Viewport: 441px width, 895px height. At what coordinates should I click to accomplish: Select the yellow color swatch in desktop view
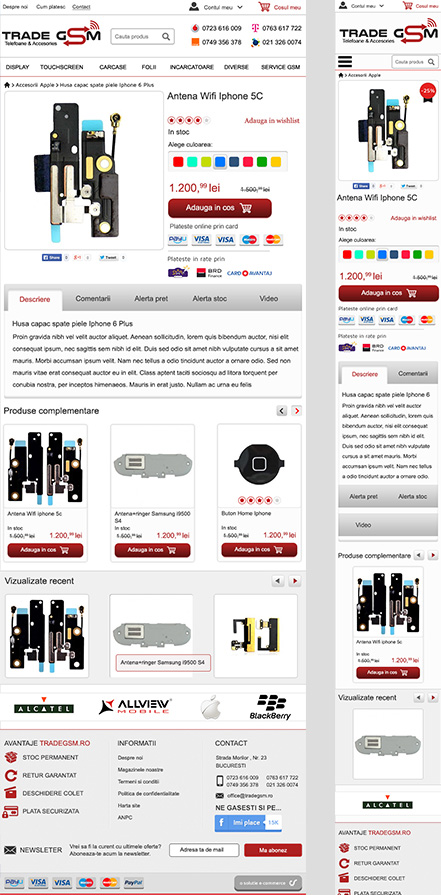click(x=276, y=162)
